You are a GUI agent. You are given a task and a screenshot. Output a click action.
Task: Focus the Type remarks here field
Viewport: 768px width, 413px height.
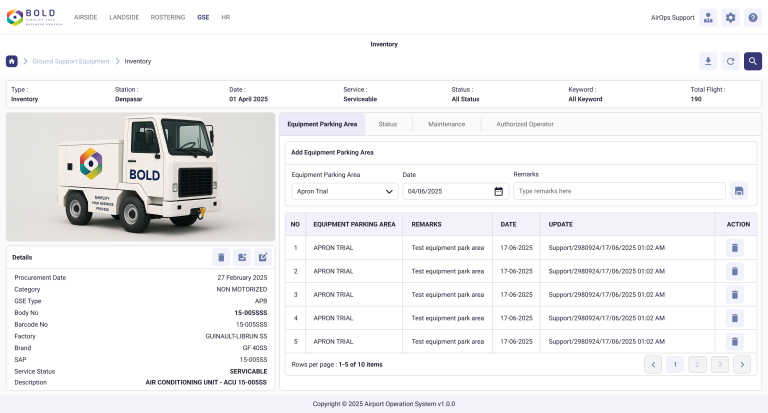tap(619, 191)
